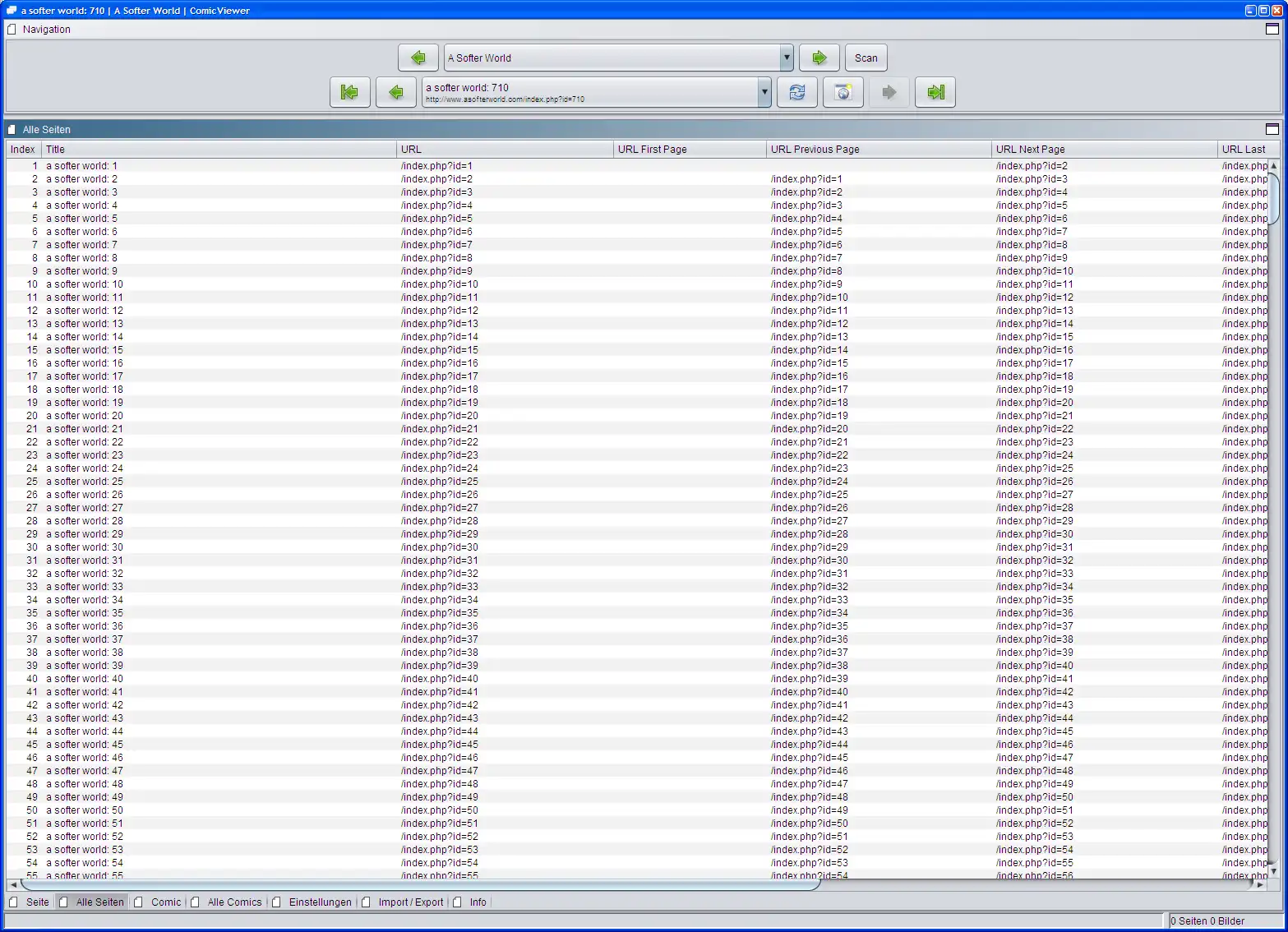The width and height of the screenshot is (1288, 932).
Task: Select the Alle Seiten tab
Action: point(91,902)
